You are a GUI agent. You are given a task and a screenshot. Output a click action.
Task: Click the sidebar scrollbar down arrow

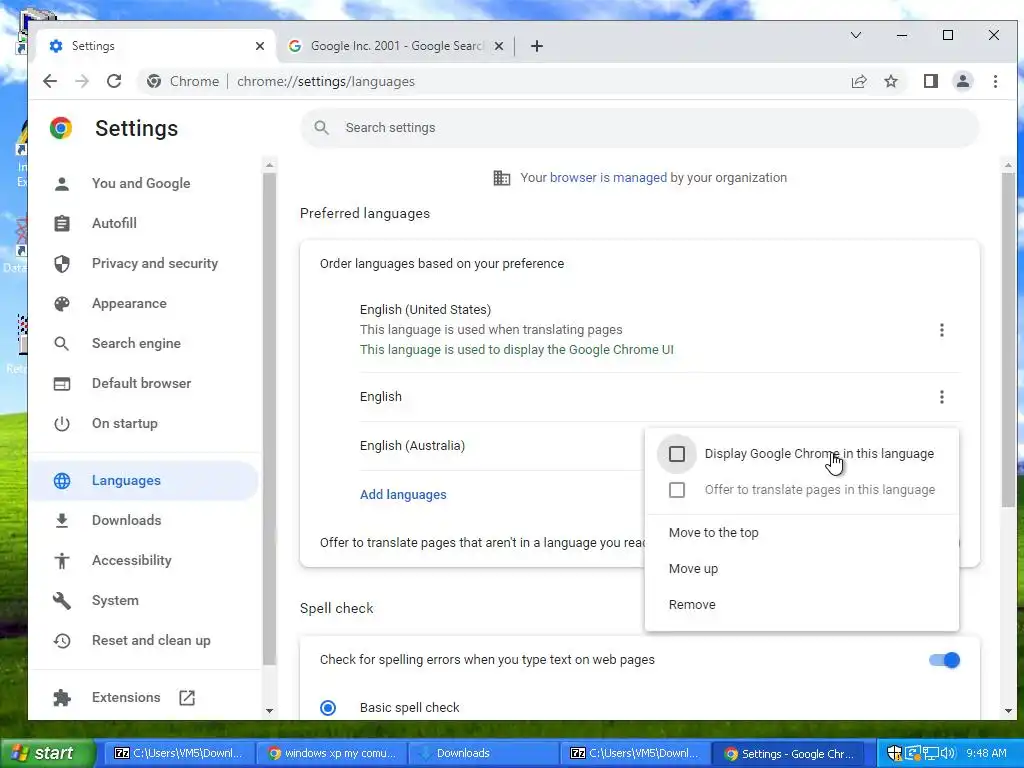click(x=269, y=711)
